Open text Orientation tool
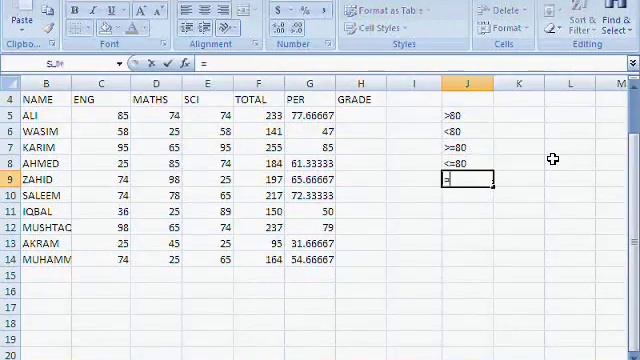The image size is (640, 360). [x=225, y=28]
